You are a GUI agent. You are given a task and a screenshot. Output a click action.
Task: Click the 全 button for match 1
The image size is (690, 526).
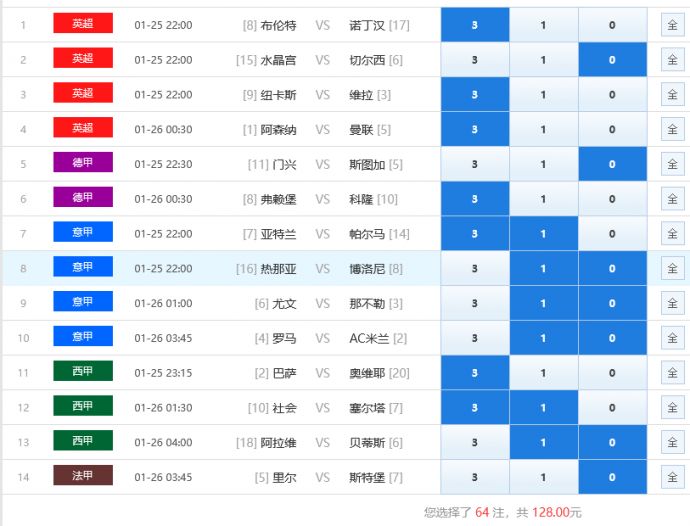672,25
